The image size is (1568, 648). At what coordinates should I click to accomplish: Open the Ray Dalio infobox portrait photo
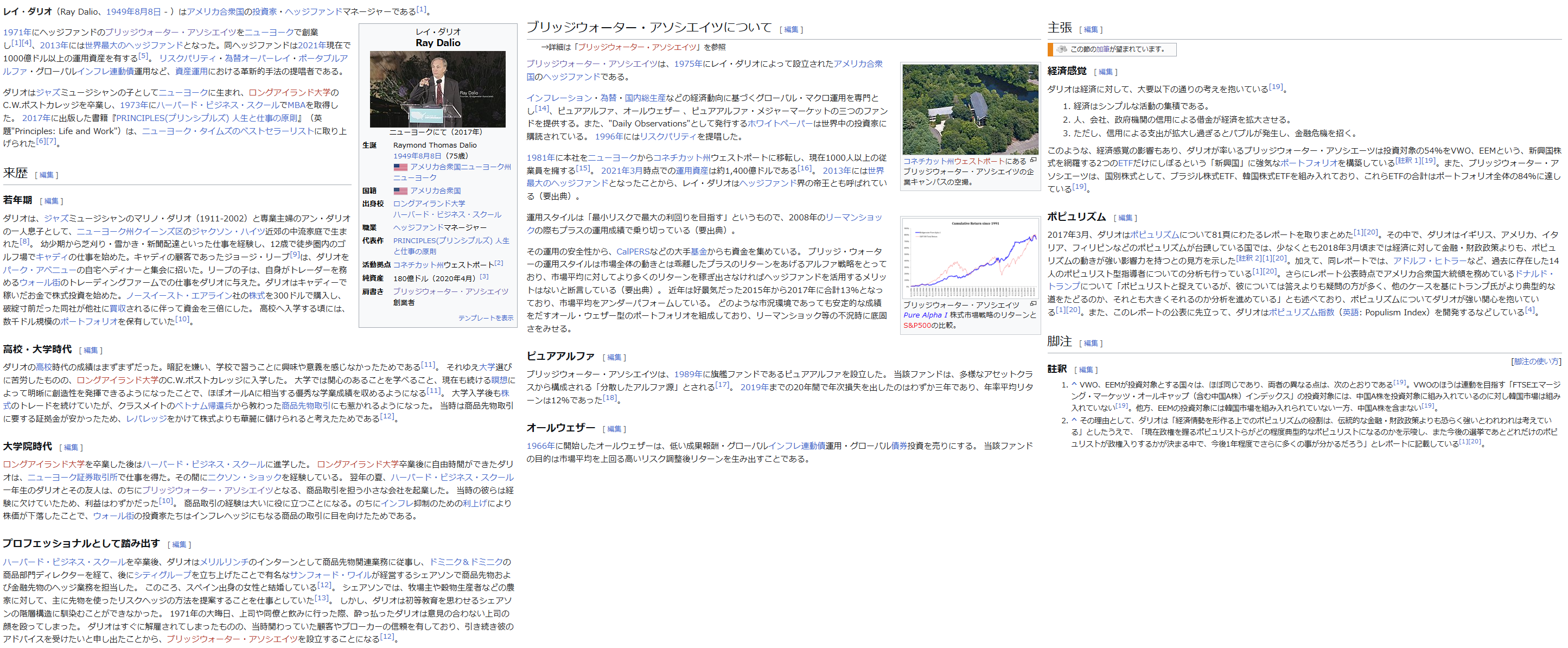click(x=437, y=89)
